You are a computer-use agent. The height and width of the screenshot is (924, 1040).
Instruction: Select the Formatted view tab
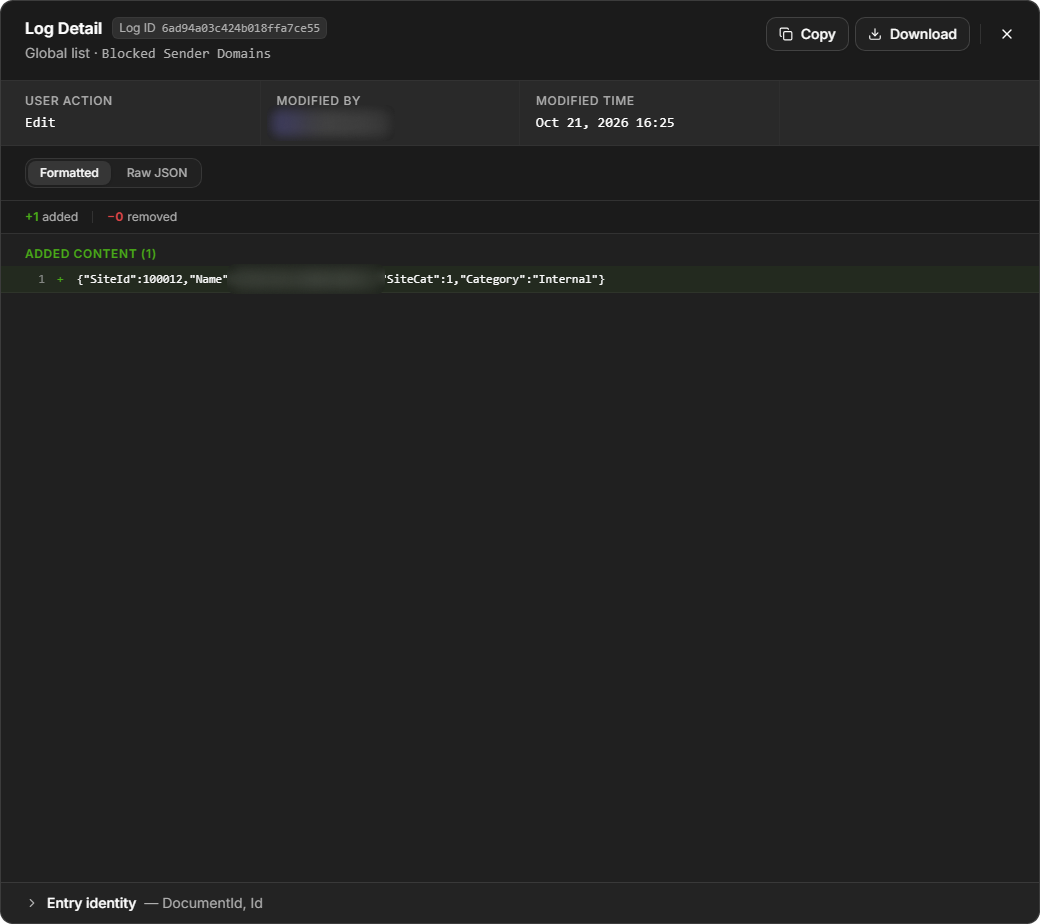[x=69, y=172]
